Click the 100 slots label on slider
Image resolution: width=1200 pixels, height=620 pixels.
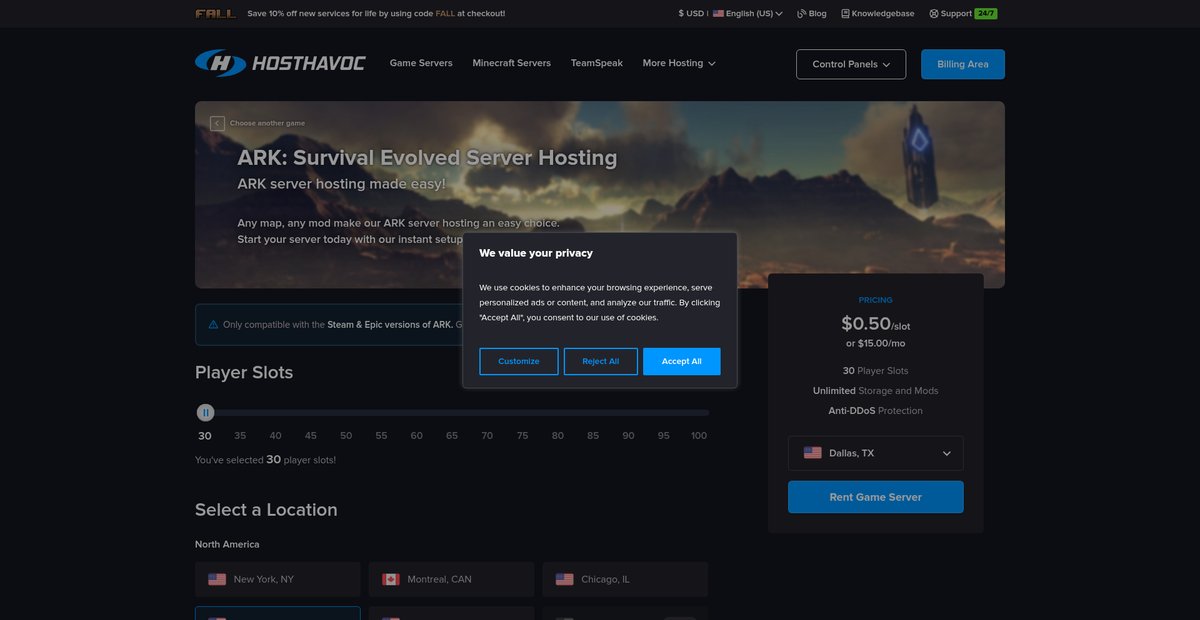pyautogui.click(x=699, y=436)
